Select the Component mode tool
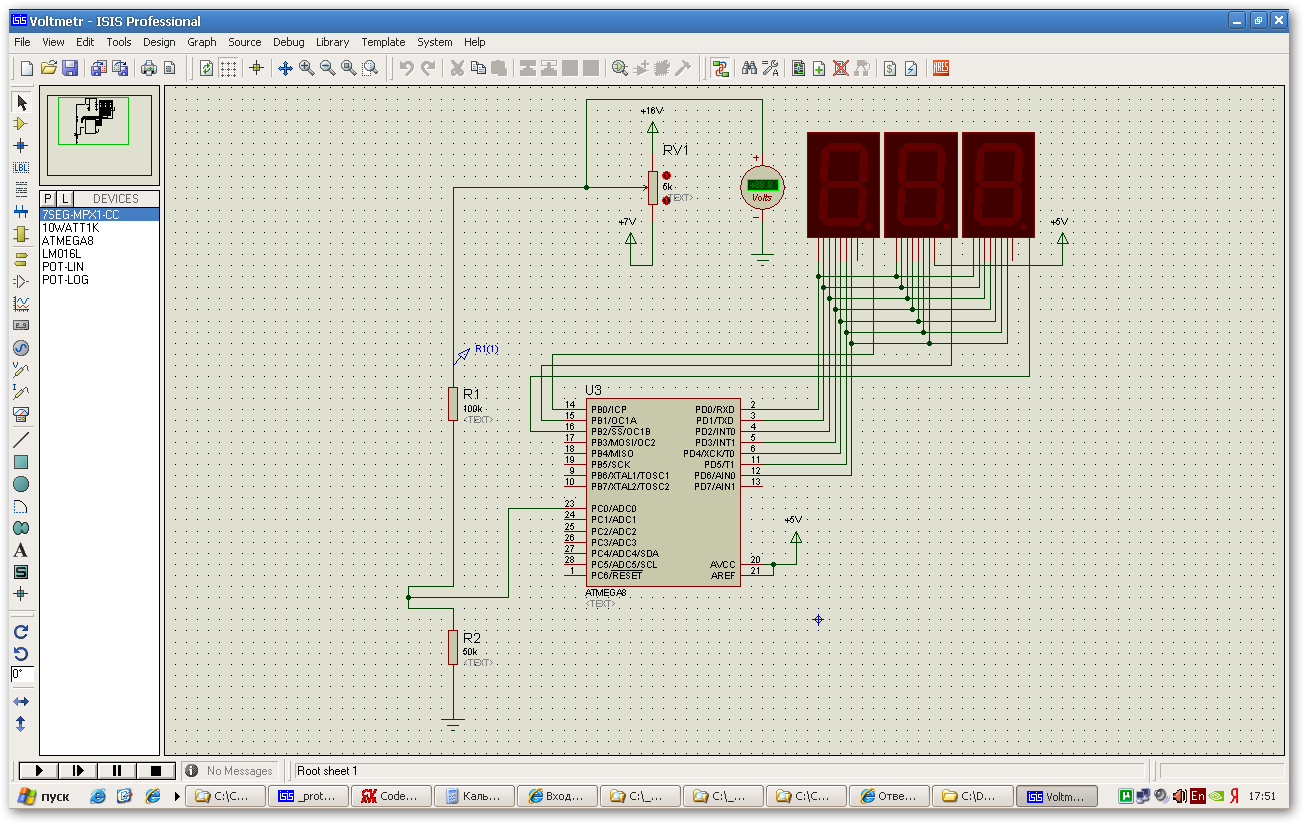 pos(21,124)
